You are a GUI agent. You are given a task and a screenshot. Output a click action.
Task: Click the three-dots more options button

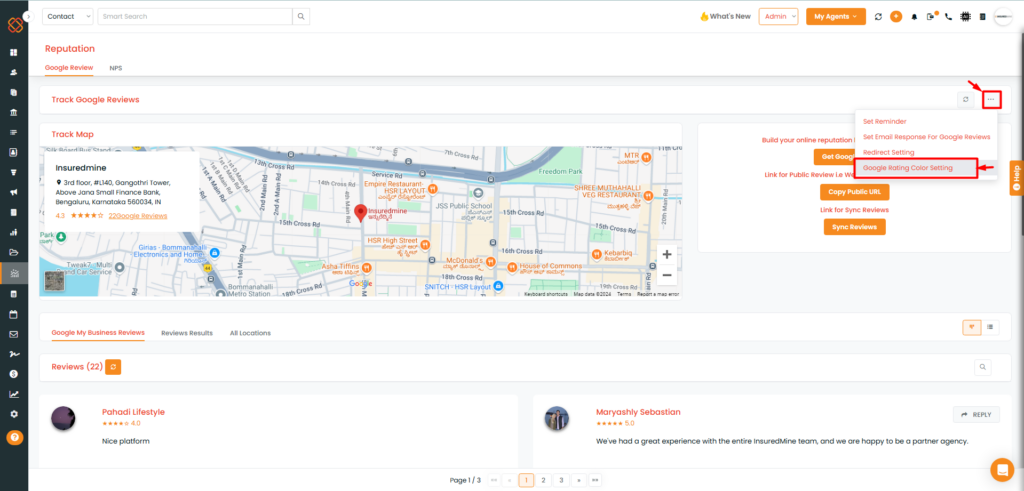pyautogui.click(x=991, y=100)
